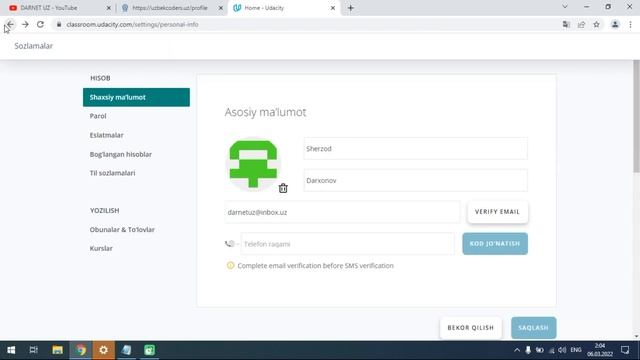This screenshot has width=640, height=360.
Task: Open Obunalar & To'lovlar section
Action: (x=122, y=229)
